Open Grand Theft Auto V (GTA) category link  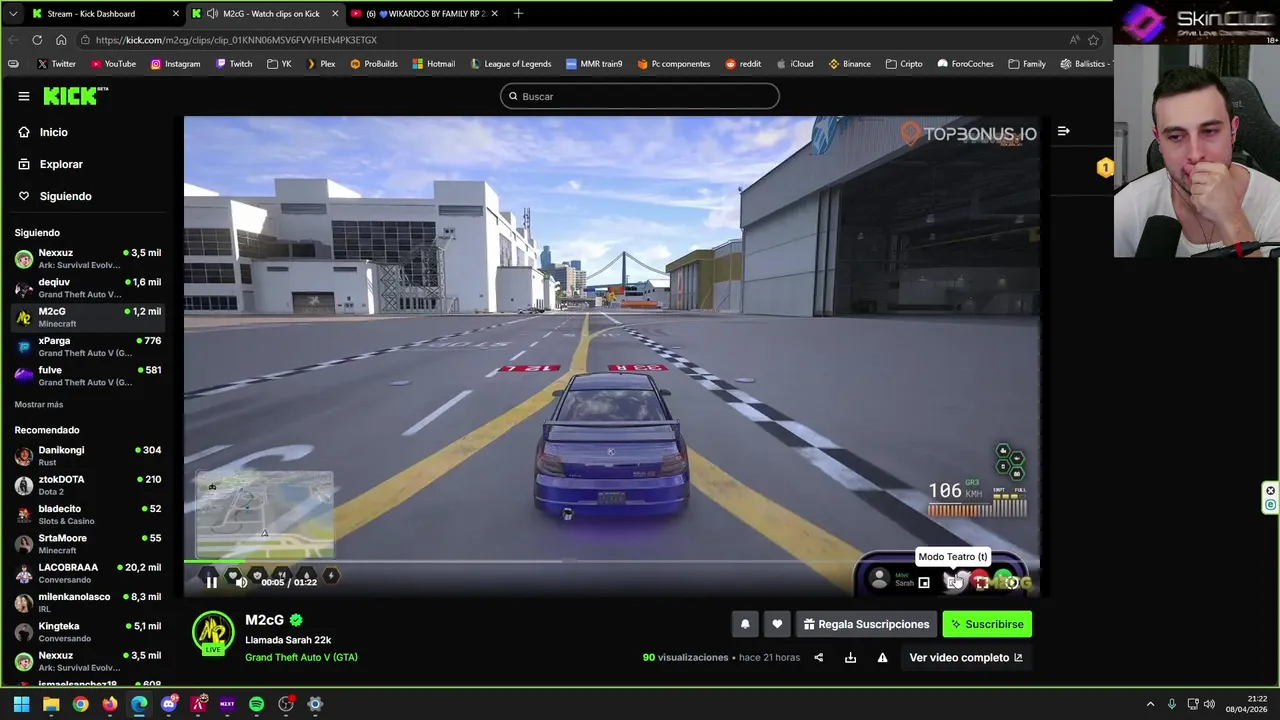click(x=301, y=657)
